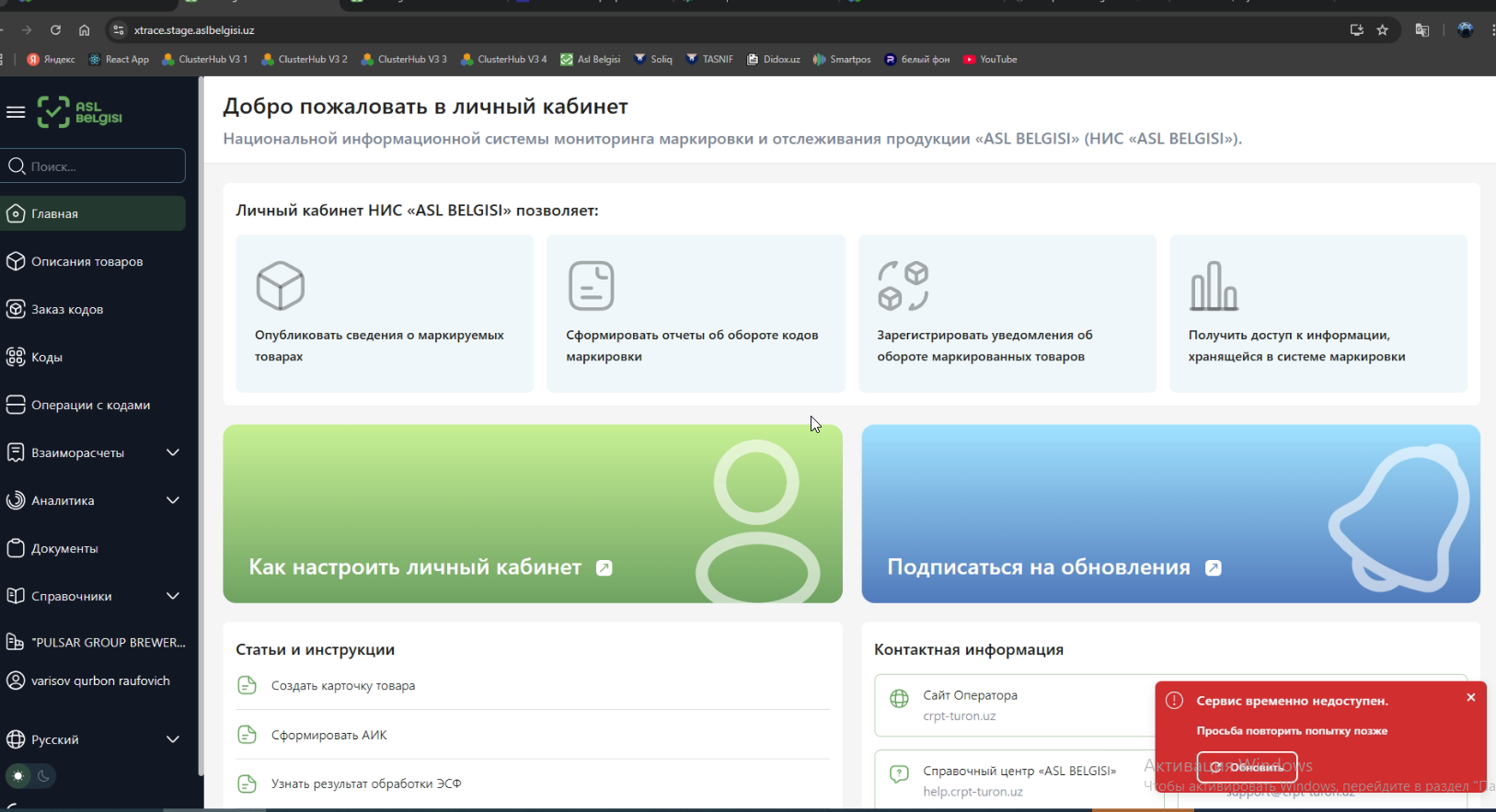Image resolution: width=1496 pixels, height=812 pixels.
Task: Go forward in browser history
Action: pos(27,30)
